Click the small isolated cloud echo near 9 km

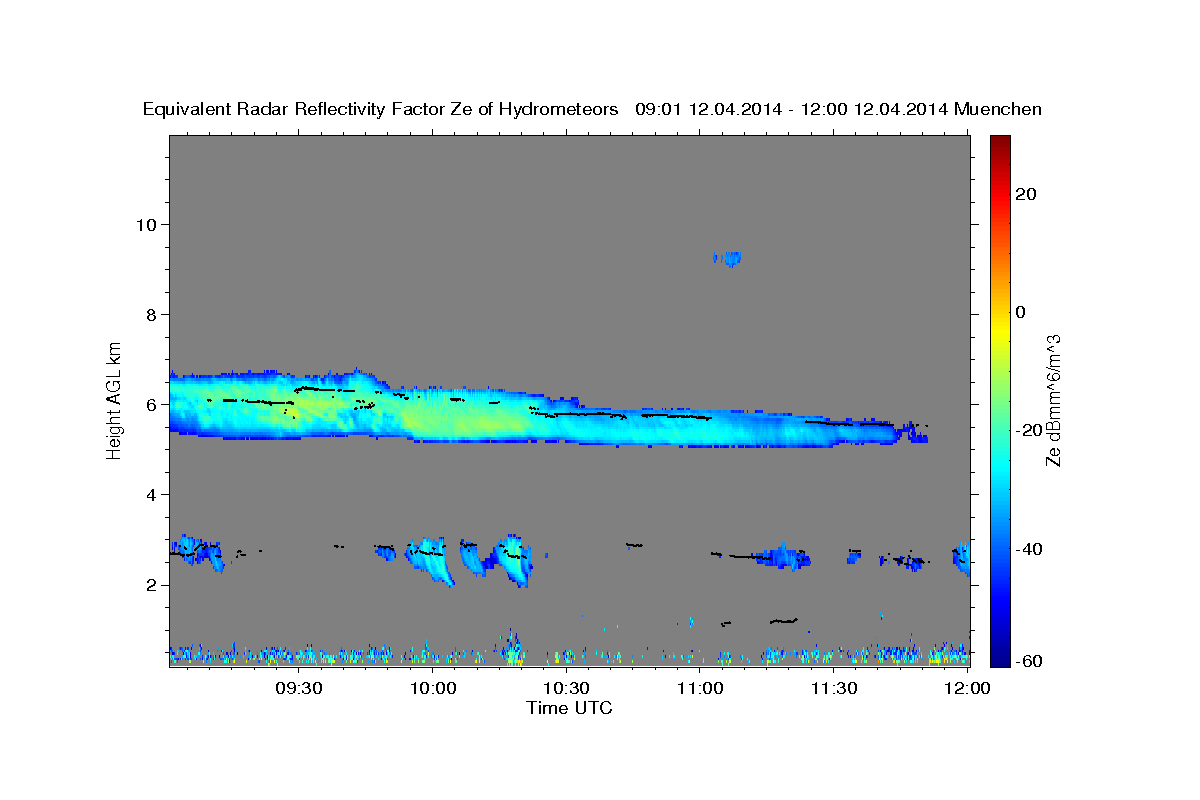pyautogui.click(x=728, y=258)
